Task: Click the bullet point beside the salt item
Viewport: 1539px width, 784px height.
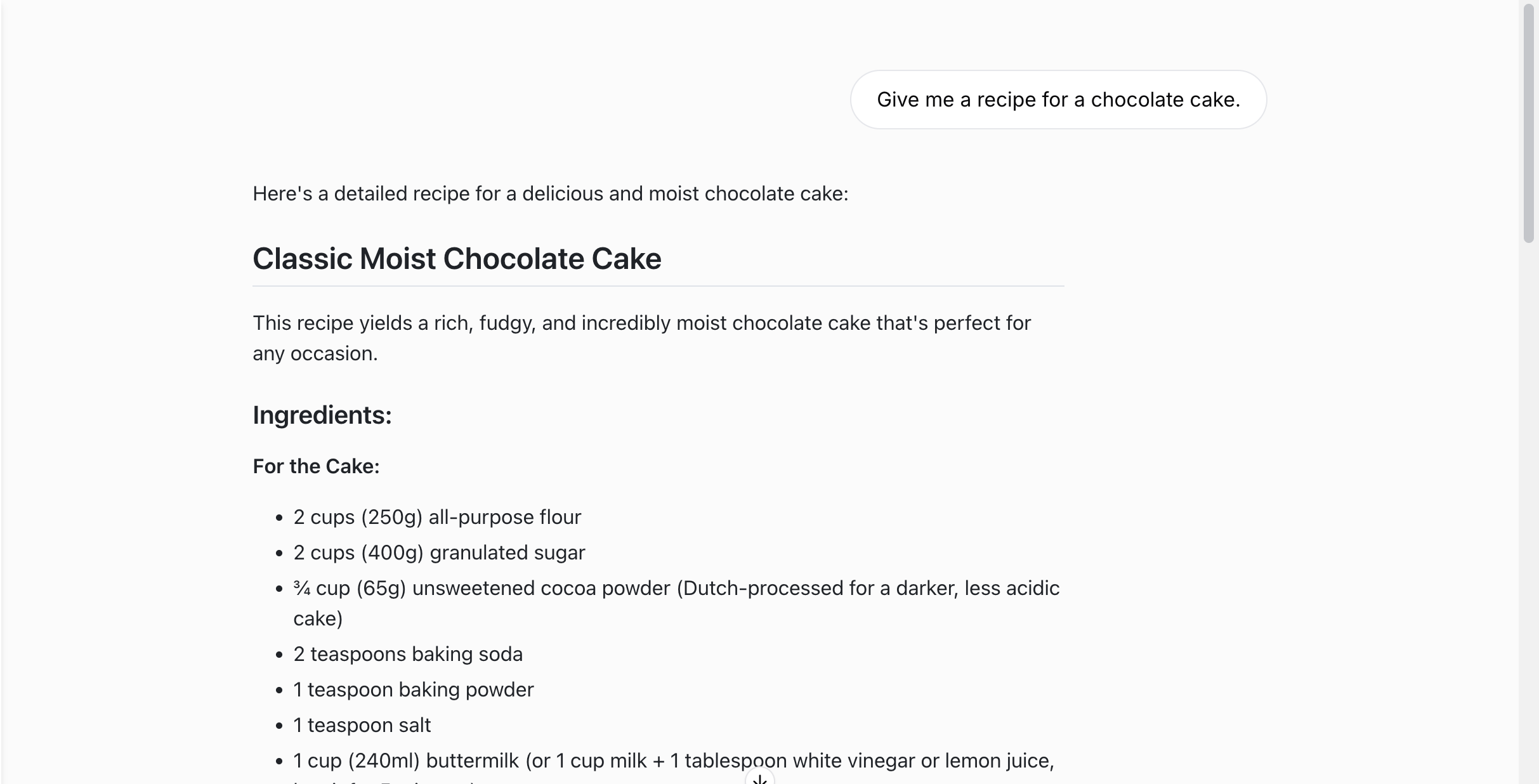Action: [279, 726]
